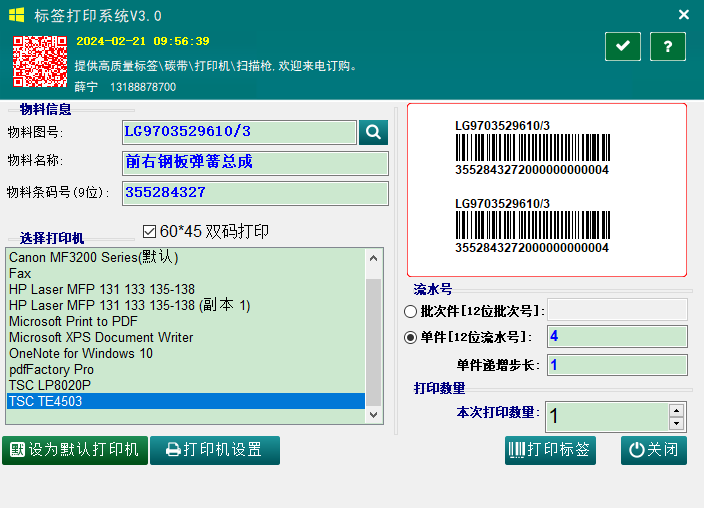The width and height of the screenshot is (704, 508).
Task: Click the top barcode preview image
Action: coord(531,148)
